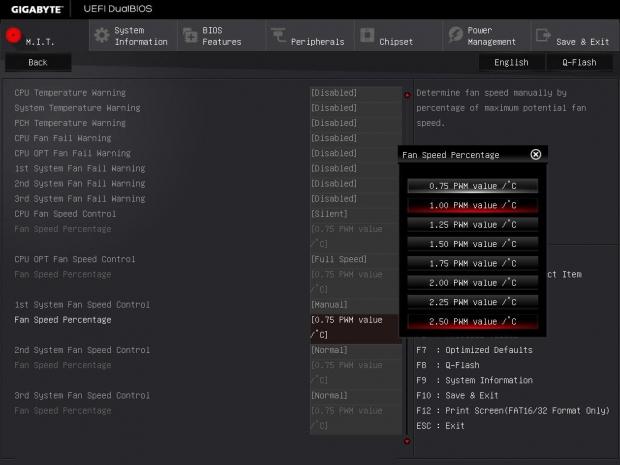
Task: Open Power Management tab
Action: [487, 36]
